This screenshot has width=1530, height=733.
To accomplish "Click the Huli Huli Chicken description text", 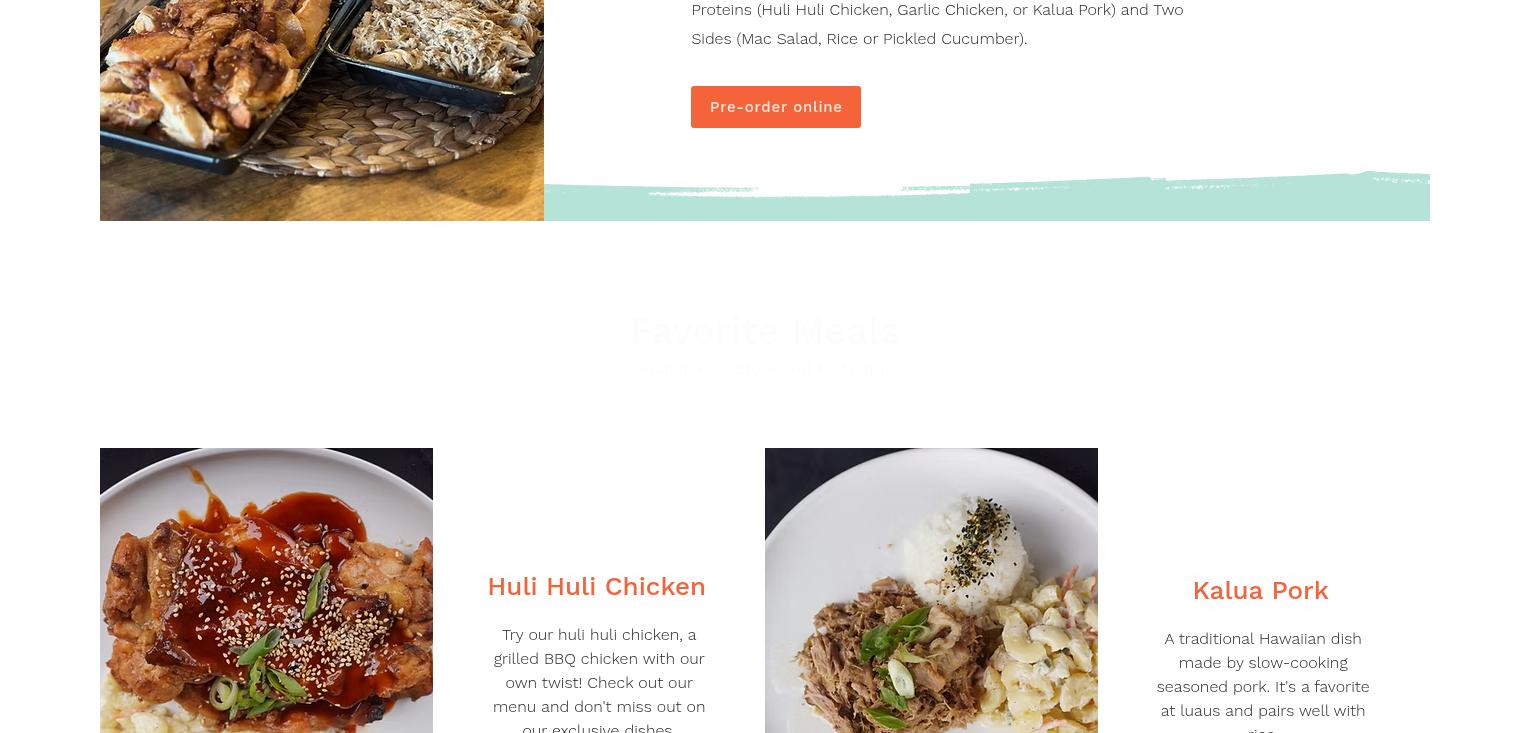I will pyautogui.click(x=599, y=682).
